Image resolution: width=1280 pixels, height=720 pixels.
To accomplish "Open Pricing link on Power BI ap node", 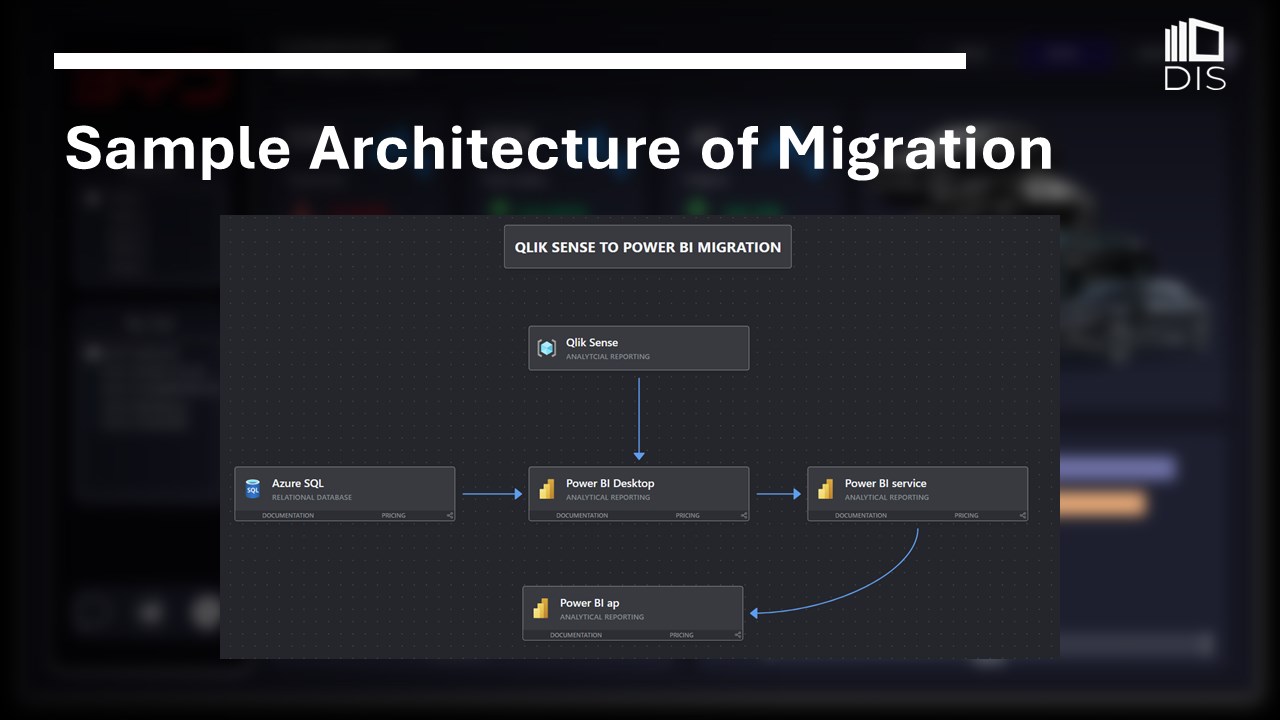I will [x=681, y=635].
